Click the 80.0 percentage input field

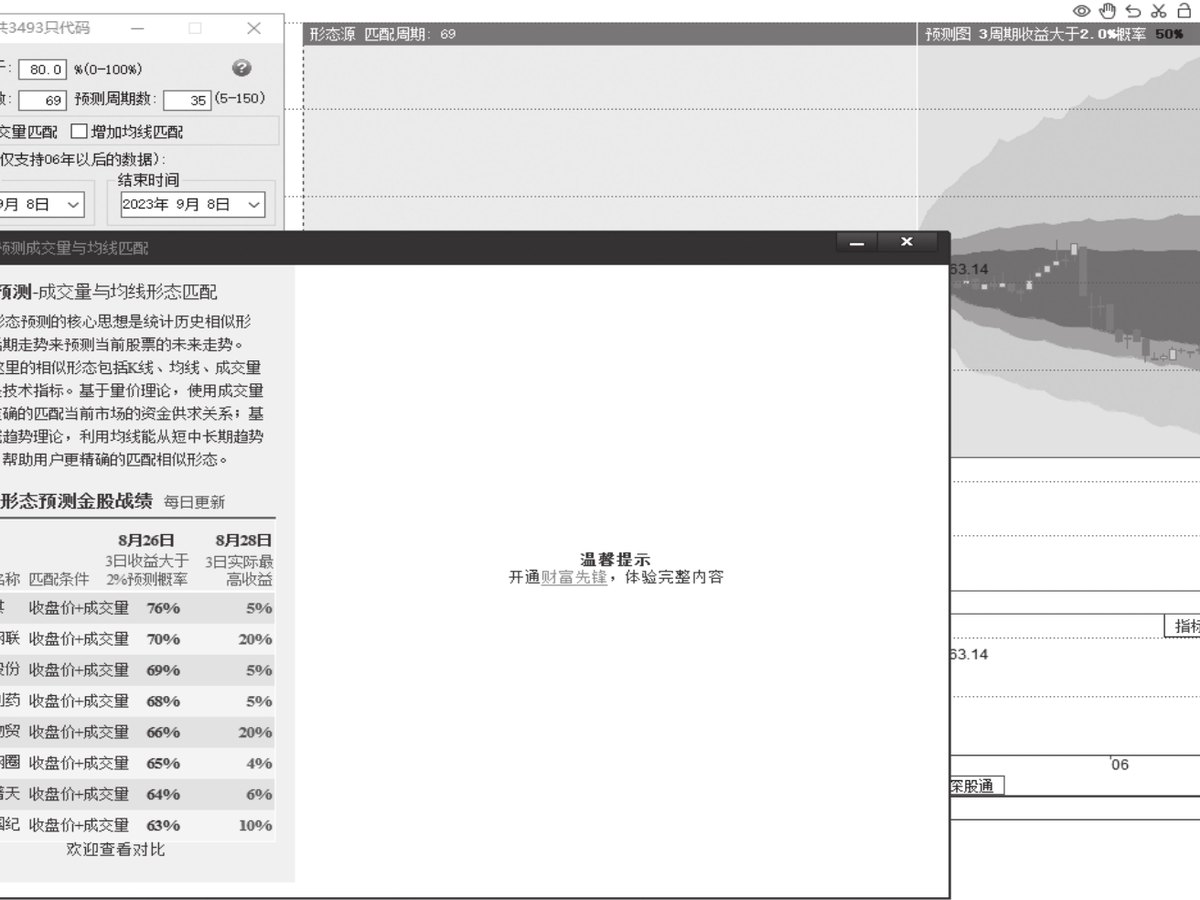click(x=43, y=70)
